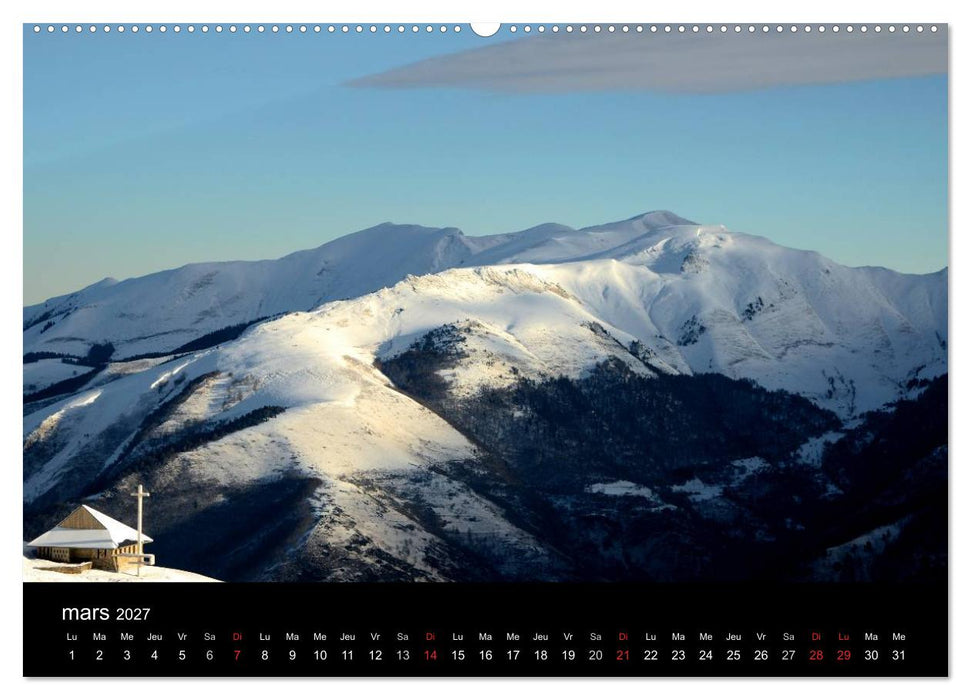Screen dimensions: 971x700
Task: Select day 19 in the calendar strip
Action: pos(568,655)
